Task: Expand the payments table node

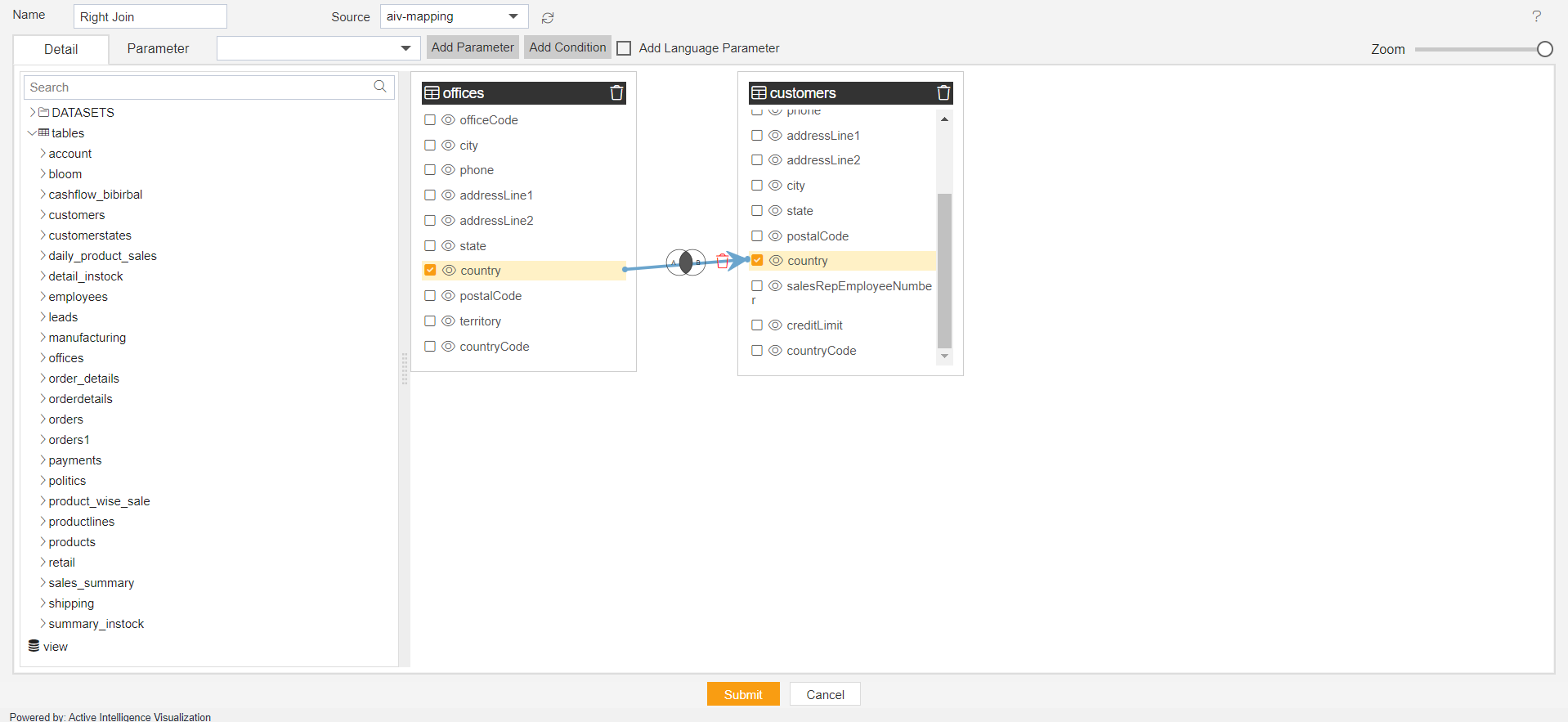Action: pos(43,460)
